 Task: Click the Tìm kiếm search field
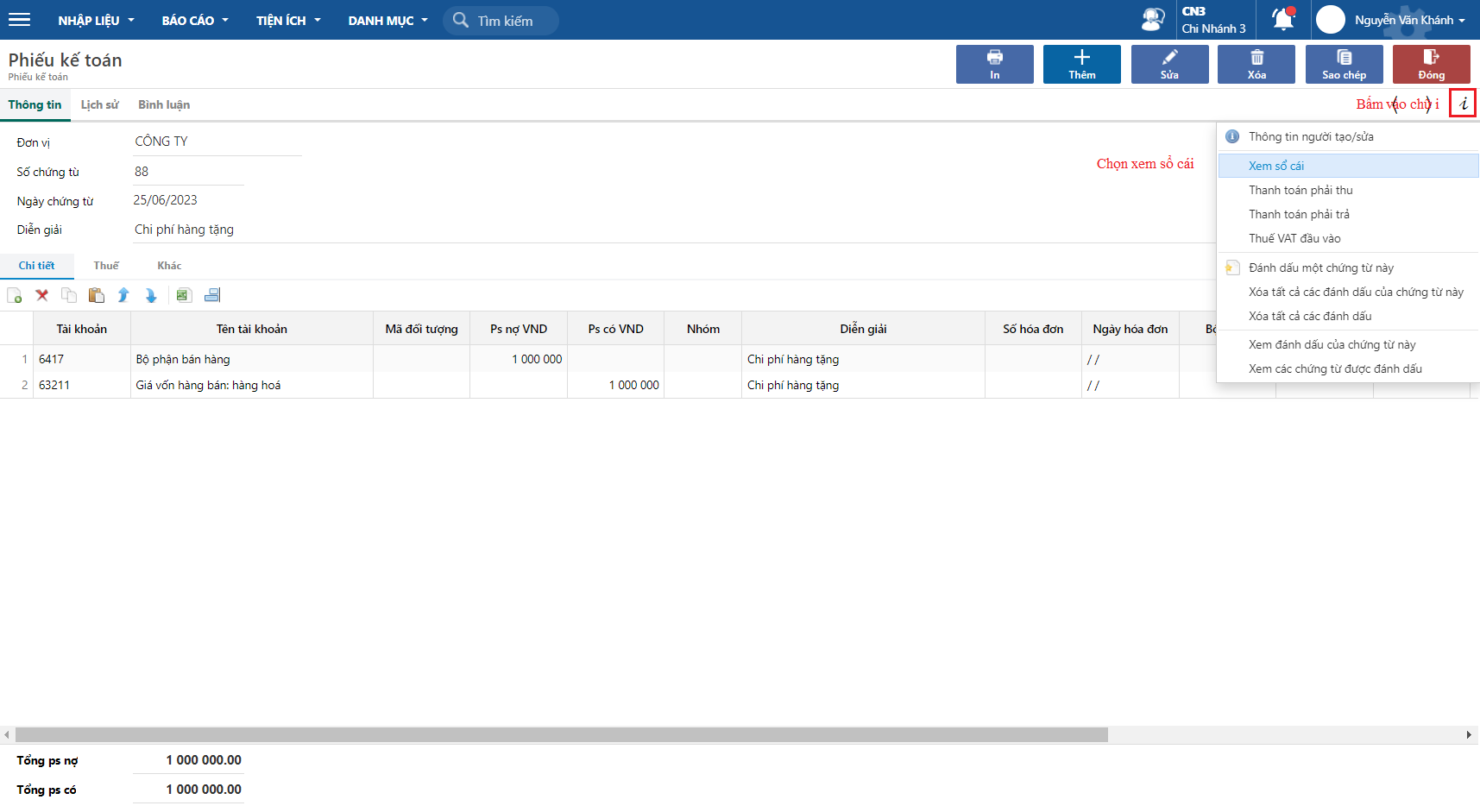pos(505,21)
